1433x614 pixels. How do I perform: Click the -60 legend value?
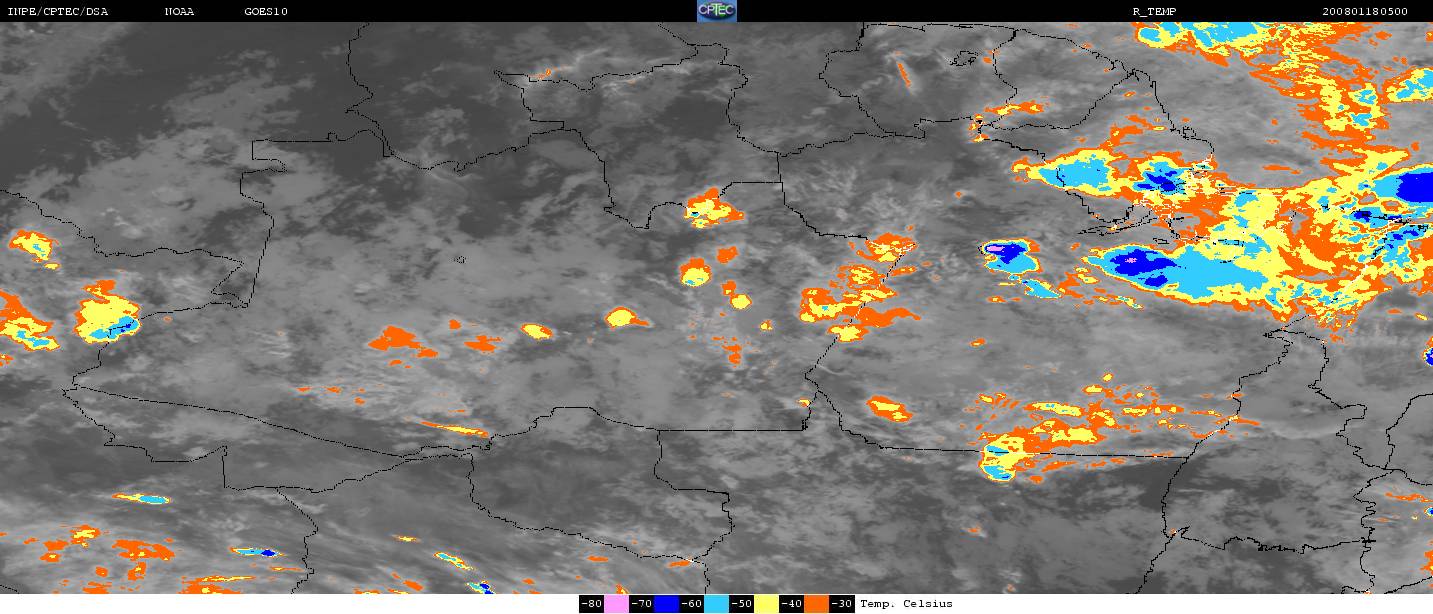[x=691, y=604]
